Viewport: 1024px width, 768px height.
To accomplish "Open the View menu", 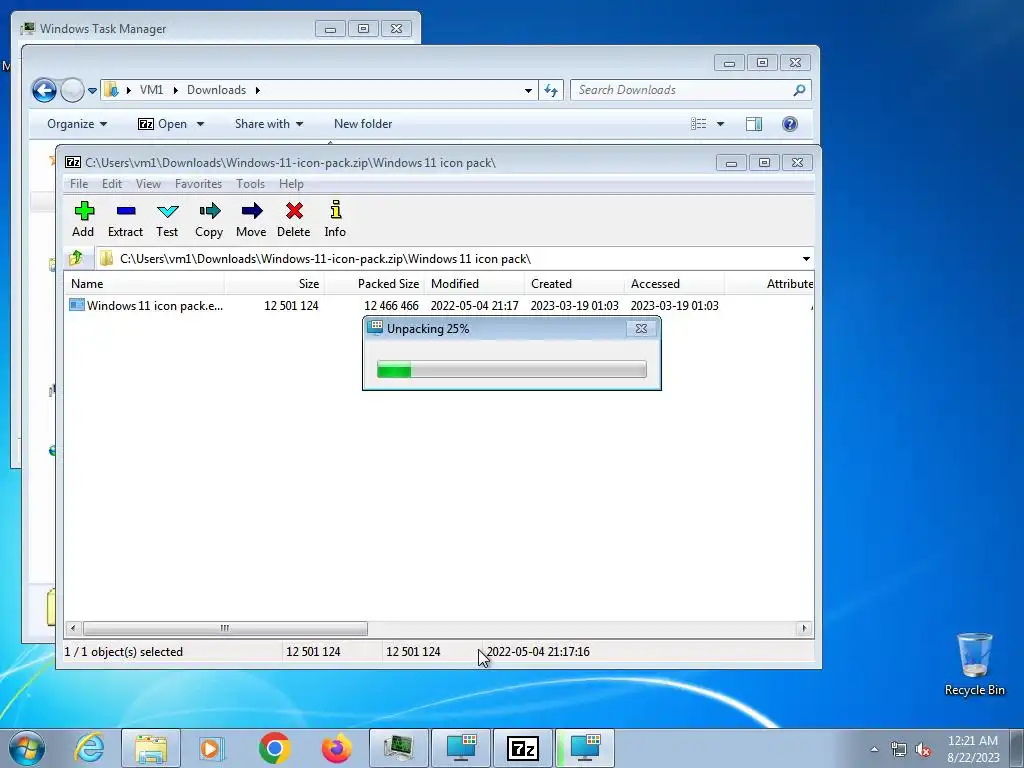I will click(x=148, y=184).
